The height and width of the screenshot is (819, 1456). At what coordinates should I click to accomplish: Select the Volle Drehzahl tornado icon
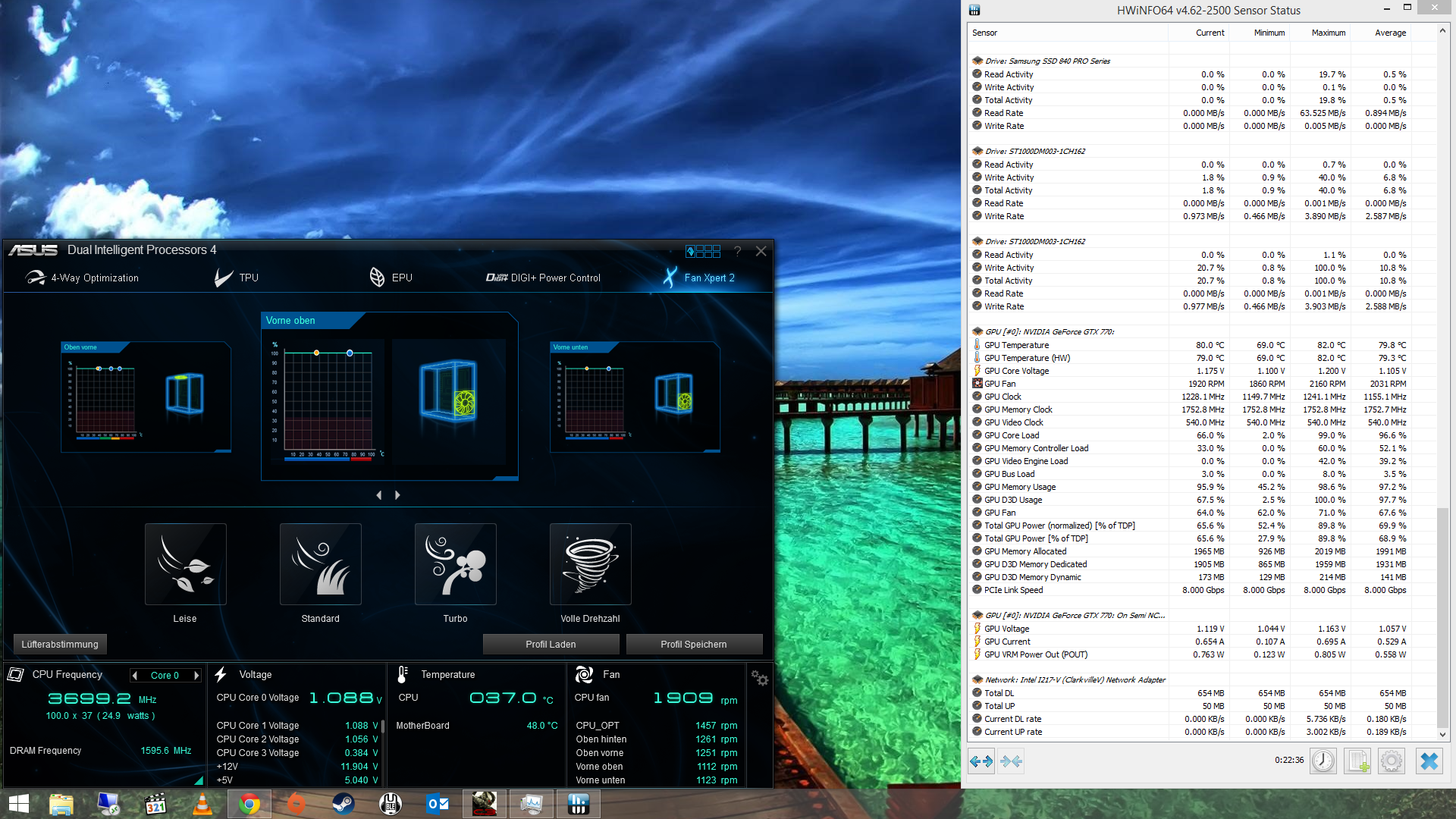590,564
